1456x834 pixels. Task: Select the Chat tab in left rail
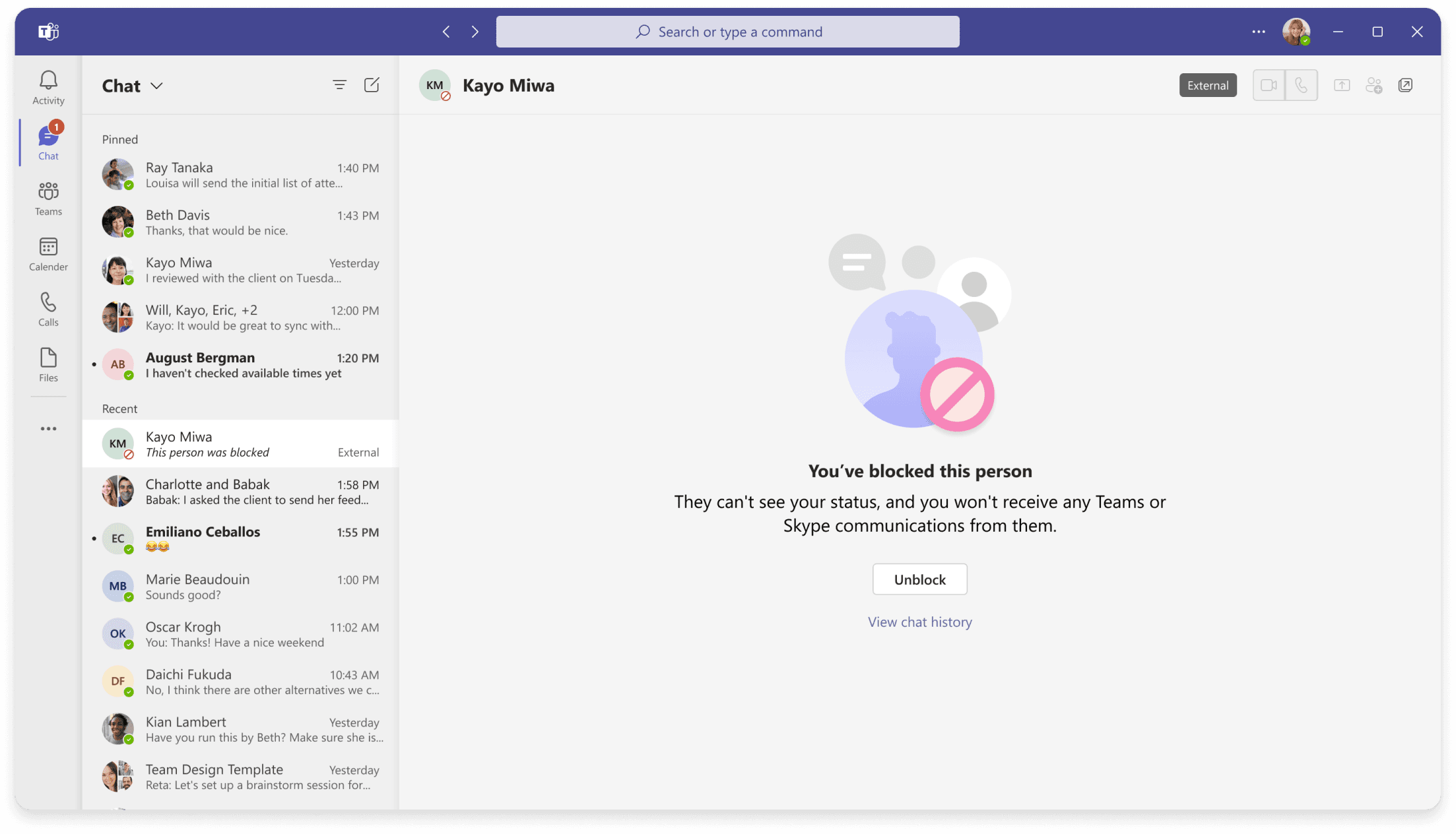point(48,142)
